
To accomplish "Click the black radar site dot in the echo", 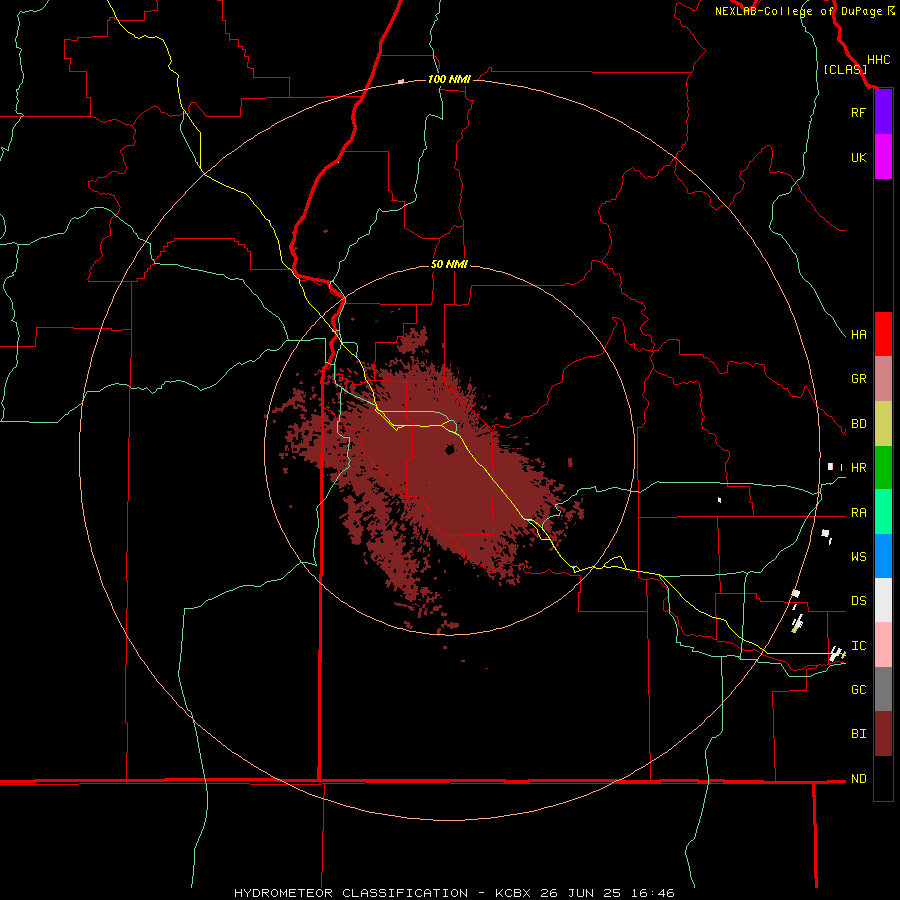I will [451, 449].
